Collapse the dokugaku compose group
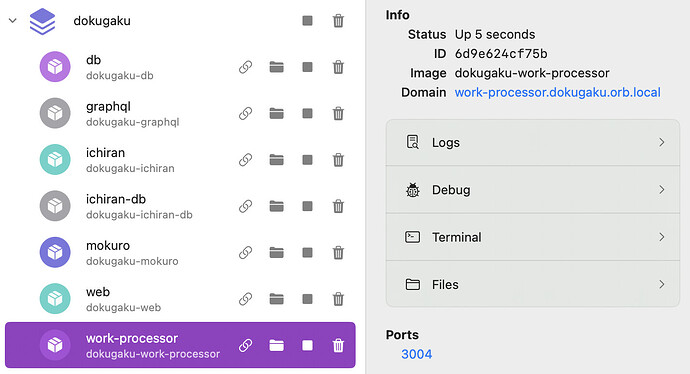 click(x=13, y=20)
